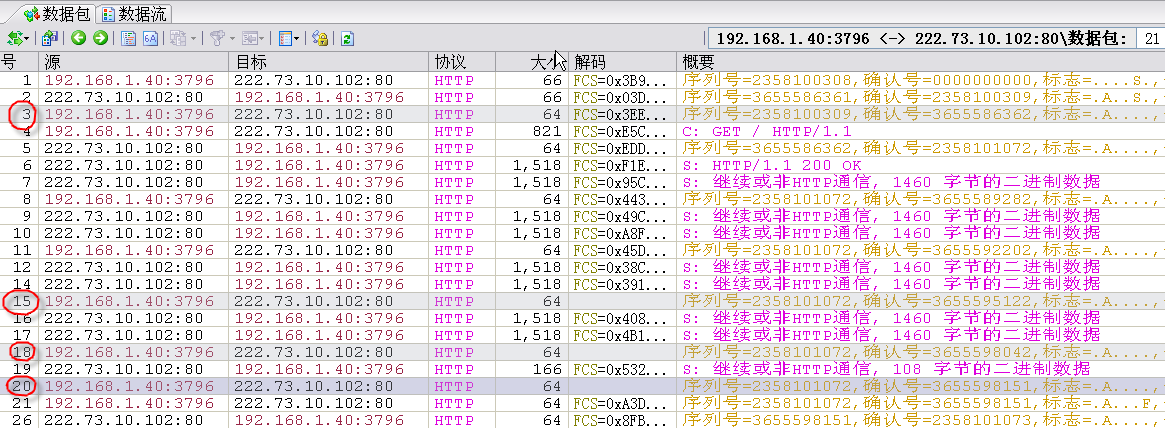Screen dimensions: 1165x428
Task: Select packet row number 21
Action: click(x=582, y=403)
